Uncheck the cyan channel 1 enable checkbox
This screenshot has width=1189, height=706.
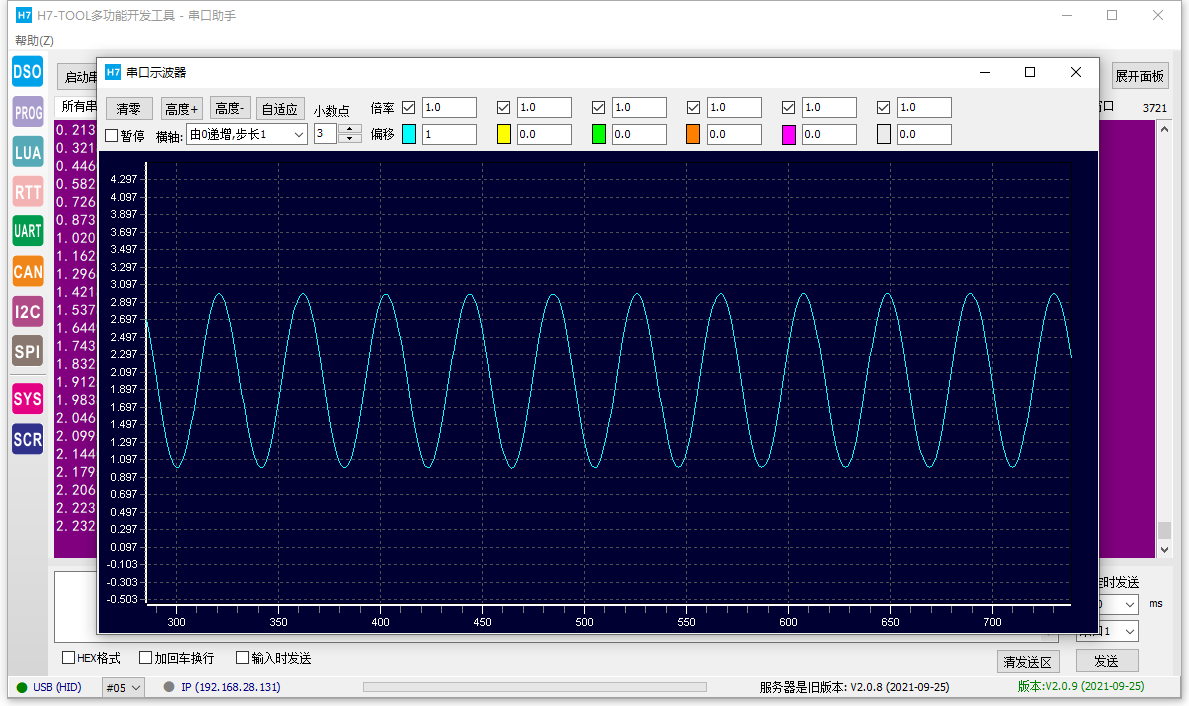click(x=409, y=108)
